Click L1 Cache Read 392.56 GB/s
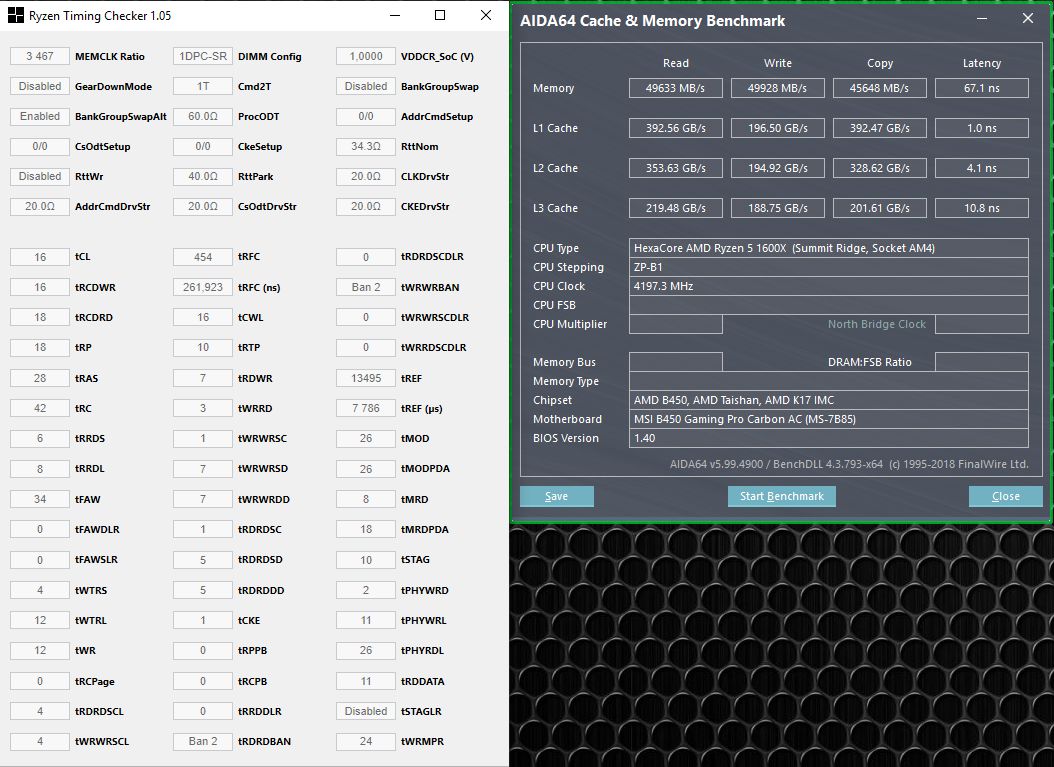The image size is (1054, 767). [676, 128]
